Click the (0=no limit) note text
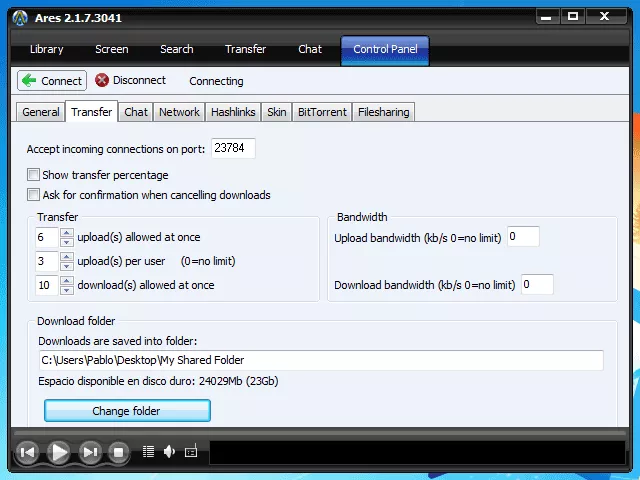640x480 pixels. click(x=208, y=261)
